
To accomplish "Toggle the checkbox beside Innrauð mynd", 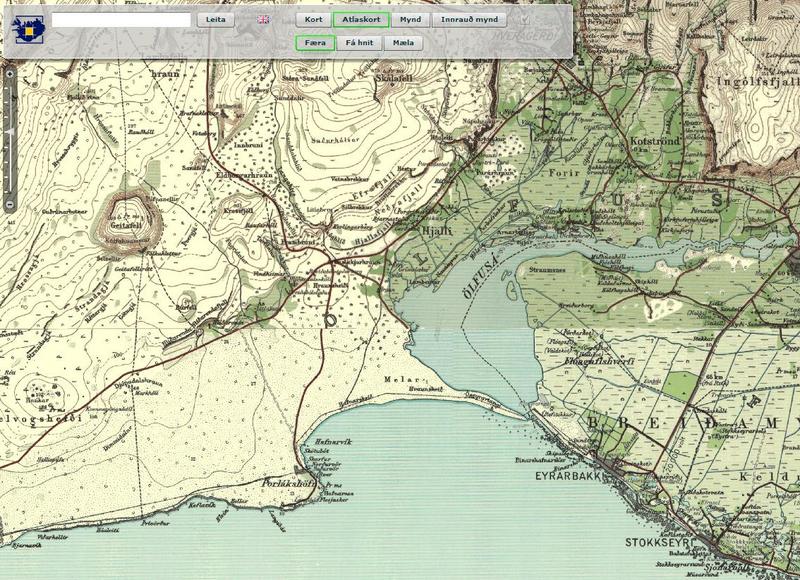I will point(525,20).
